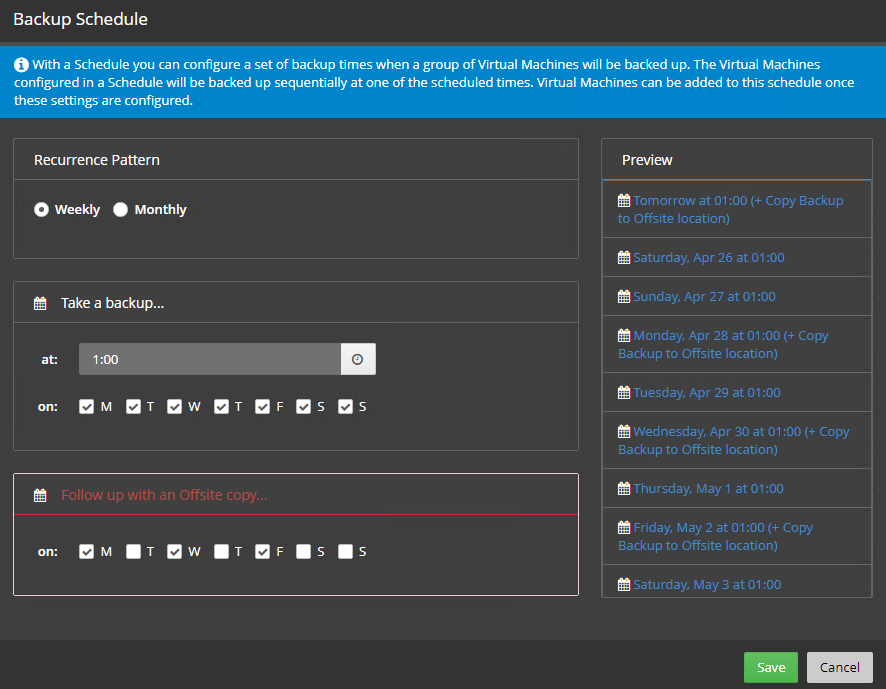This screenshot has height=689, width=886.
Task: Select the Weekly recurrence pattern
Action: [41, 209]
